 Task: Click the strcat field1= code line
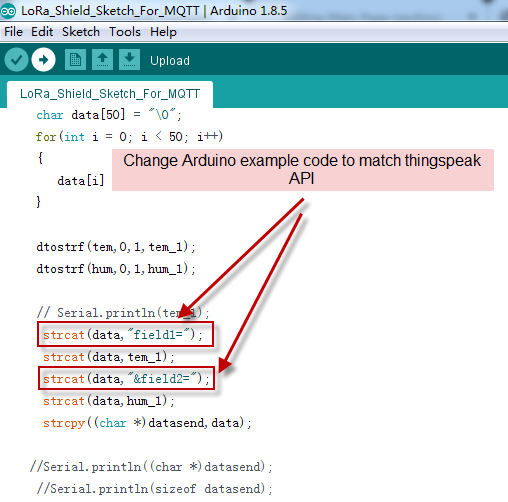(x=123, y=335)
